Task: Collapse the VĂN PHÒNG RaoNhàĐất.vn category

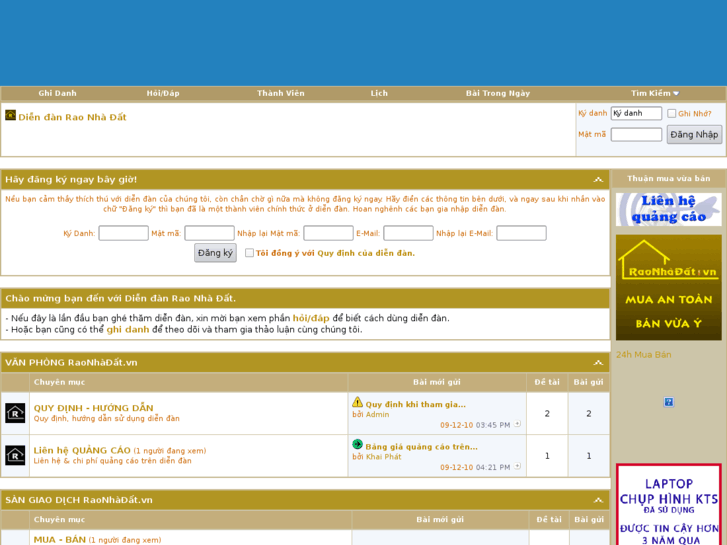Action: coord(598,362)
